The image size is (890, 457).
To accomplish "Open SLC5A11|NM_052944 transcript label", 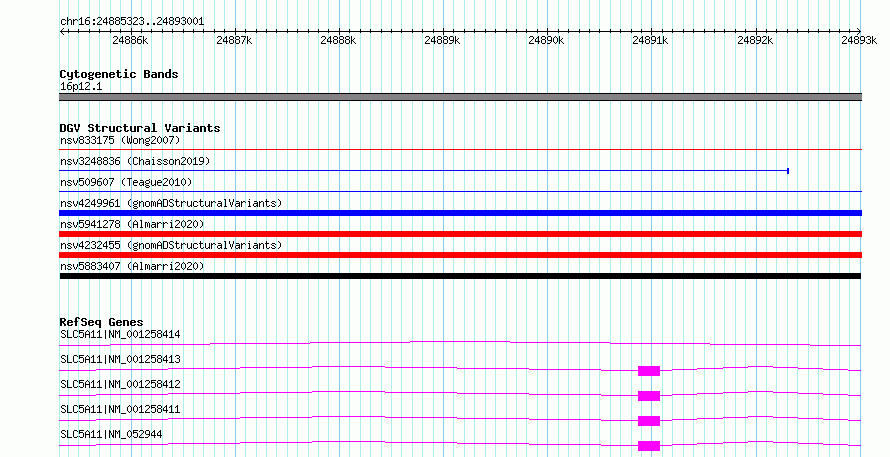I will click(x=111, y=434).
